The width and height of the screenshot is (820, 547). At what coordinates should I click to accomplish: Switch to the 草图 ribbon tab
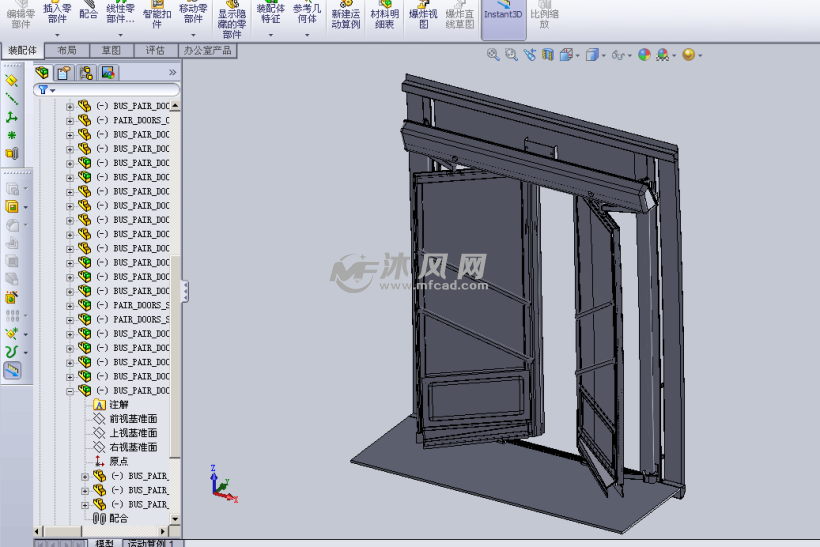111,50
